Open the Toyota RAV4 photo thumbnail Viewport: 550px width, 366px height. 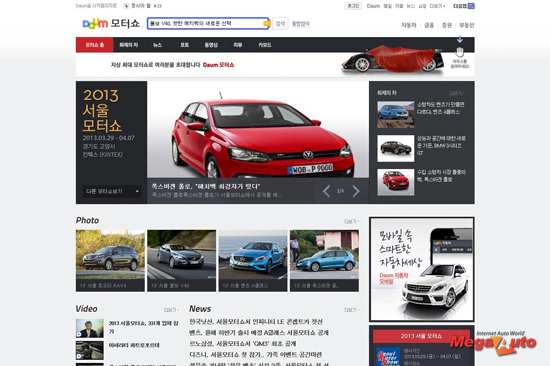[110, 261]
